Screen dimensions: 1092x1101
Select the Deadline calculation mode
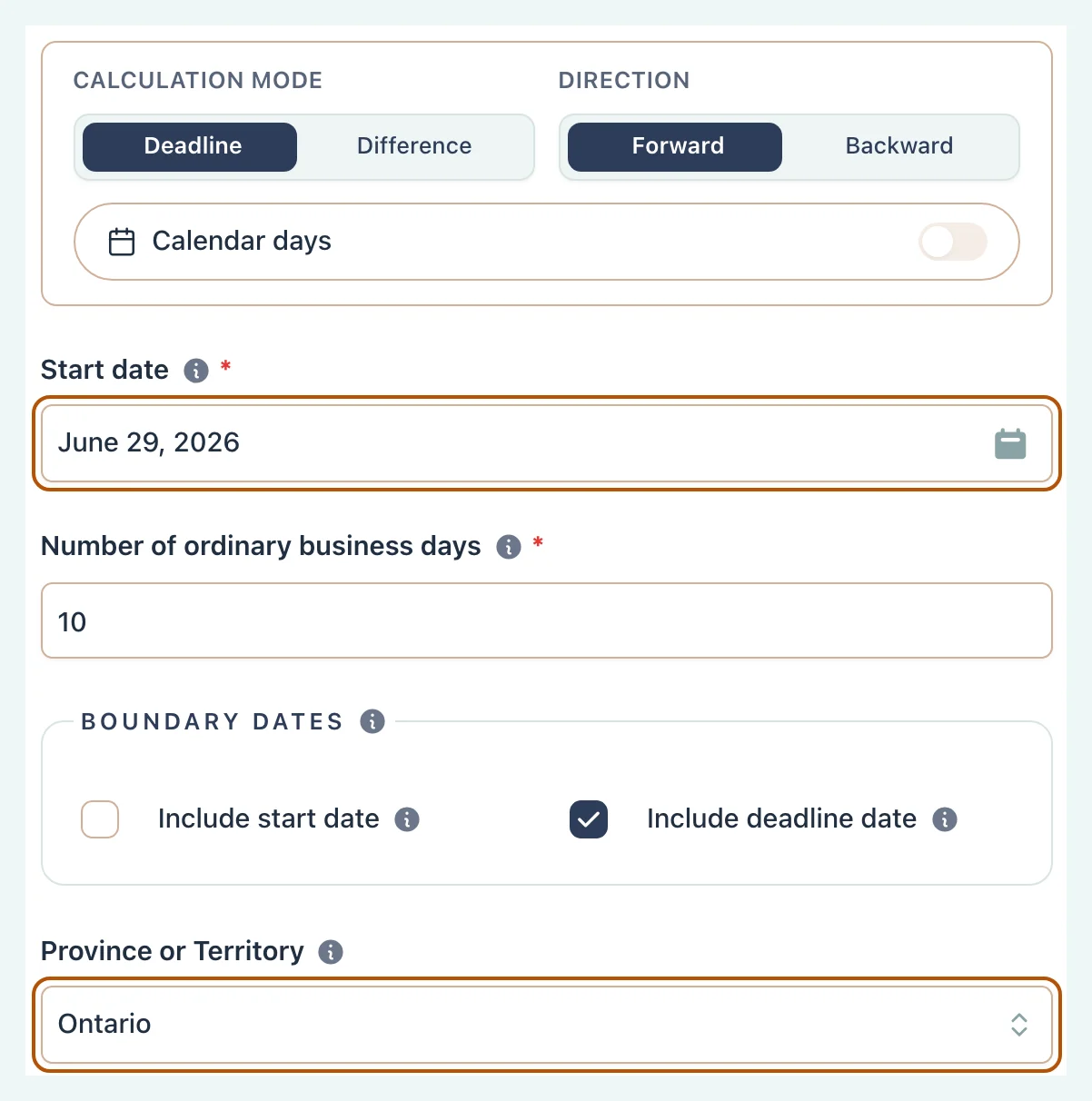pyautogui.click(x=190, y=147)
